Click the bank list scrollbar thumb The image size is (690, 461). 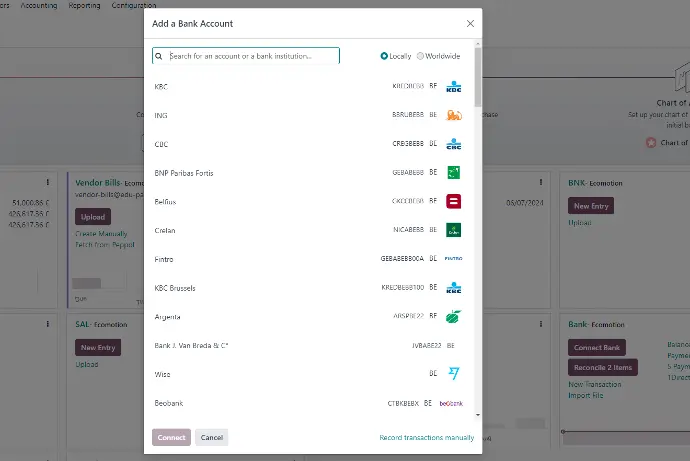478,77
